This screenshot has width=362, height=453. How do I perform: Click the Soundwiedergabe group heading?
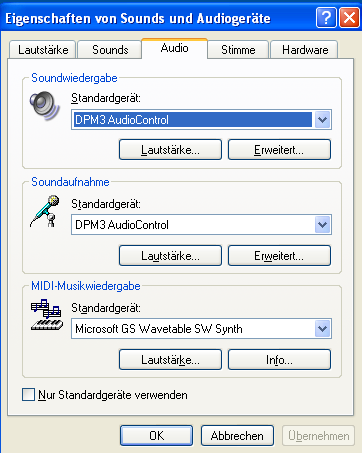pos(74,78)
